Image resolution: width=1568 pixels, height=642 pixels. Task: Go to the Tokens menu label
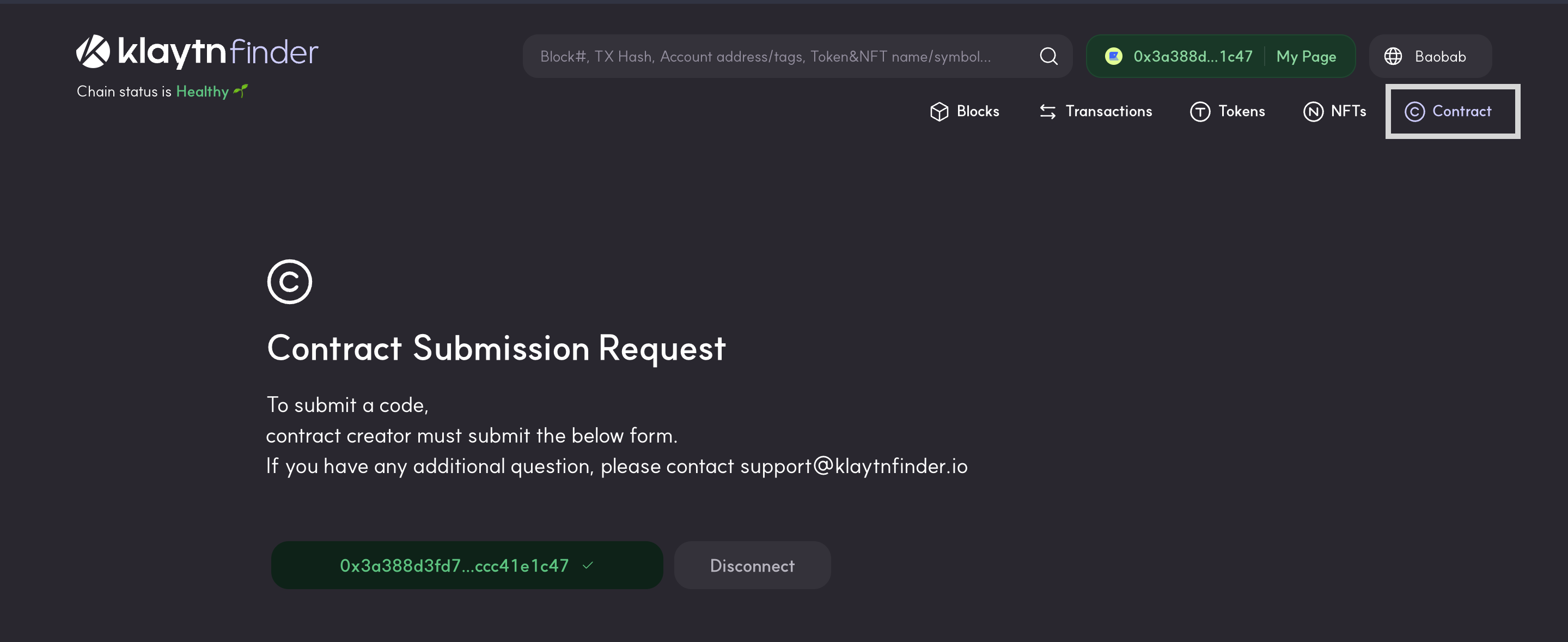[x=1241, y=112]
